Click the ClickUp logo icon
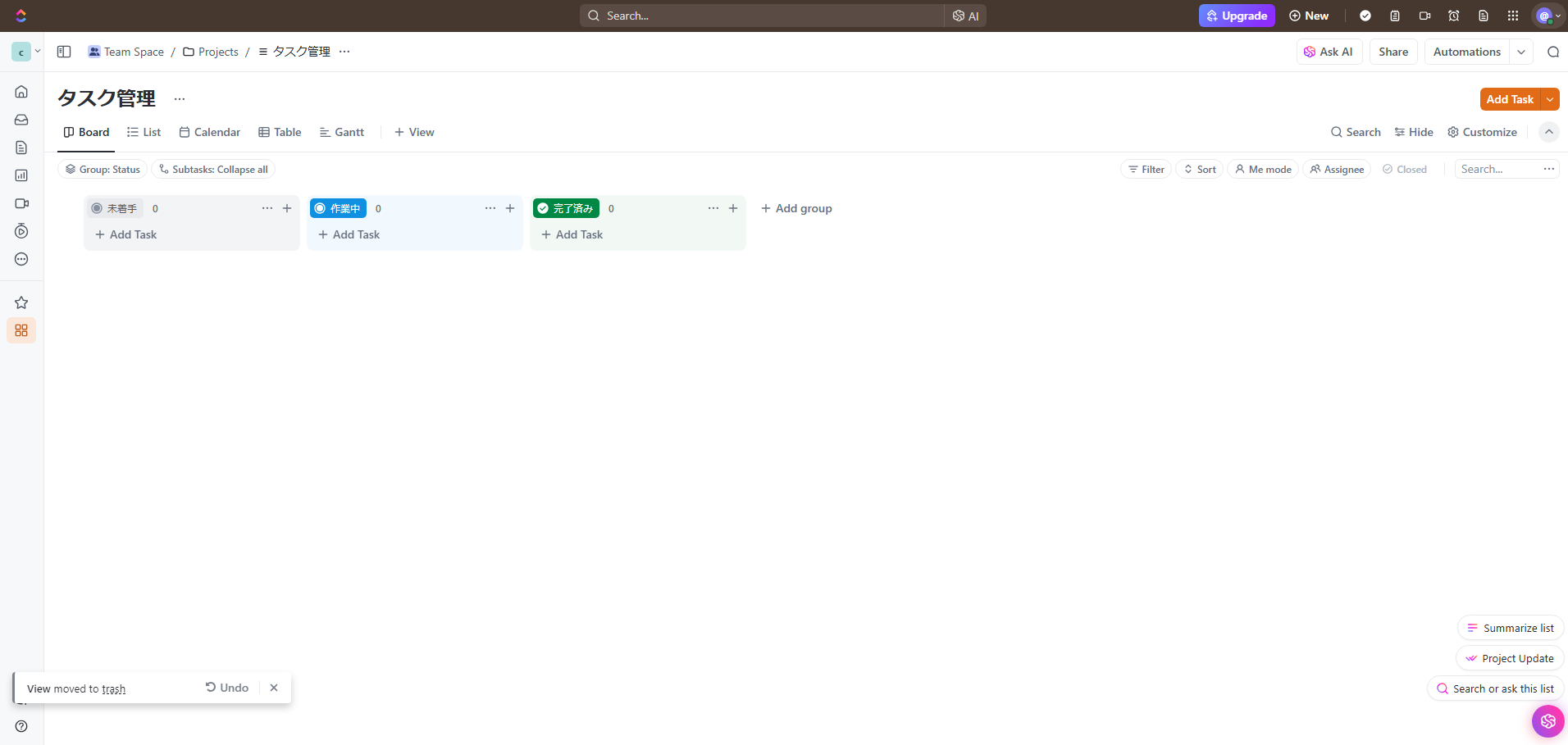This screenshot has width=1568, height=745. tap(21, 16)
